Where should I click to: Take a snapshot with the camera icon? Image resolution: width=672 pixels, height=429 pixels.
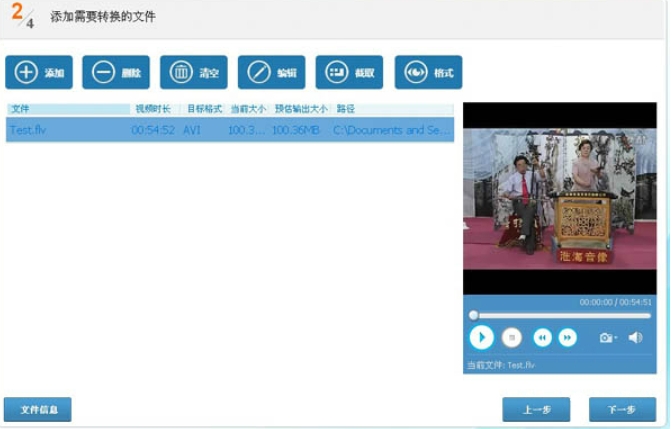(x=606, y=338)
